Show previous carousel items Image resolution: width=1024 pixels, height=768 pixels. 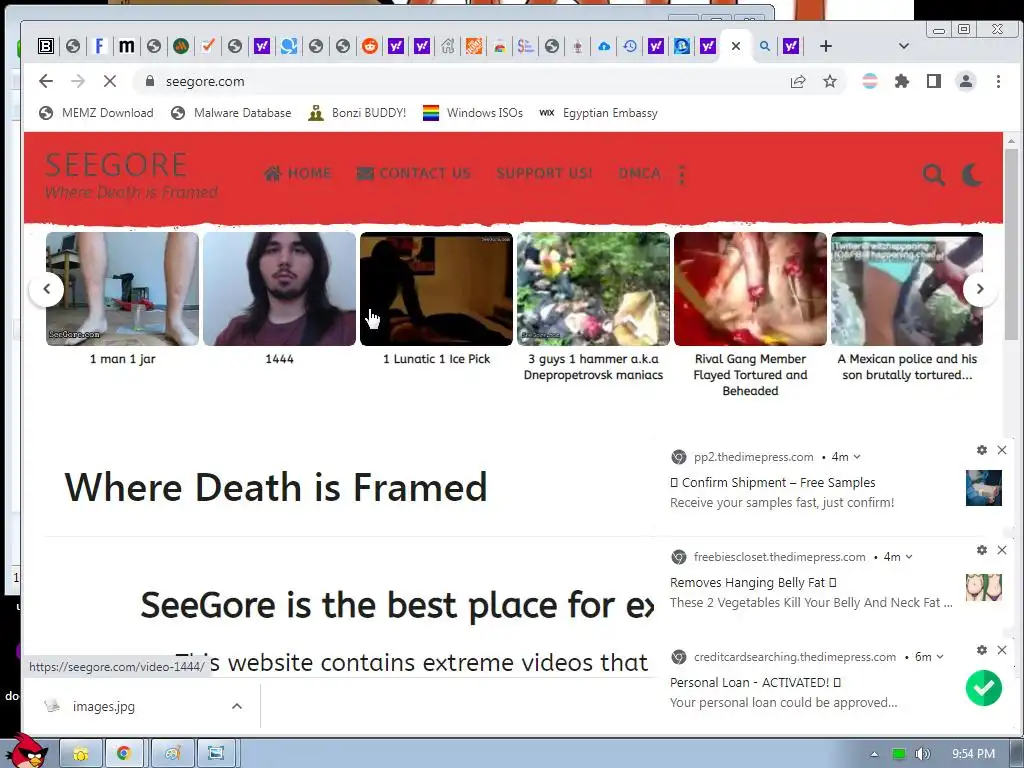click(x=46, y=289)
